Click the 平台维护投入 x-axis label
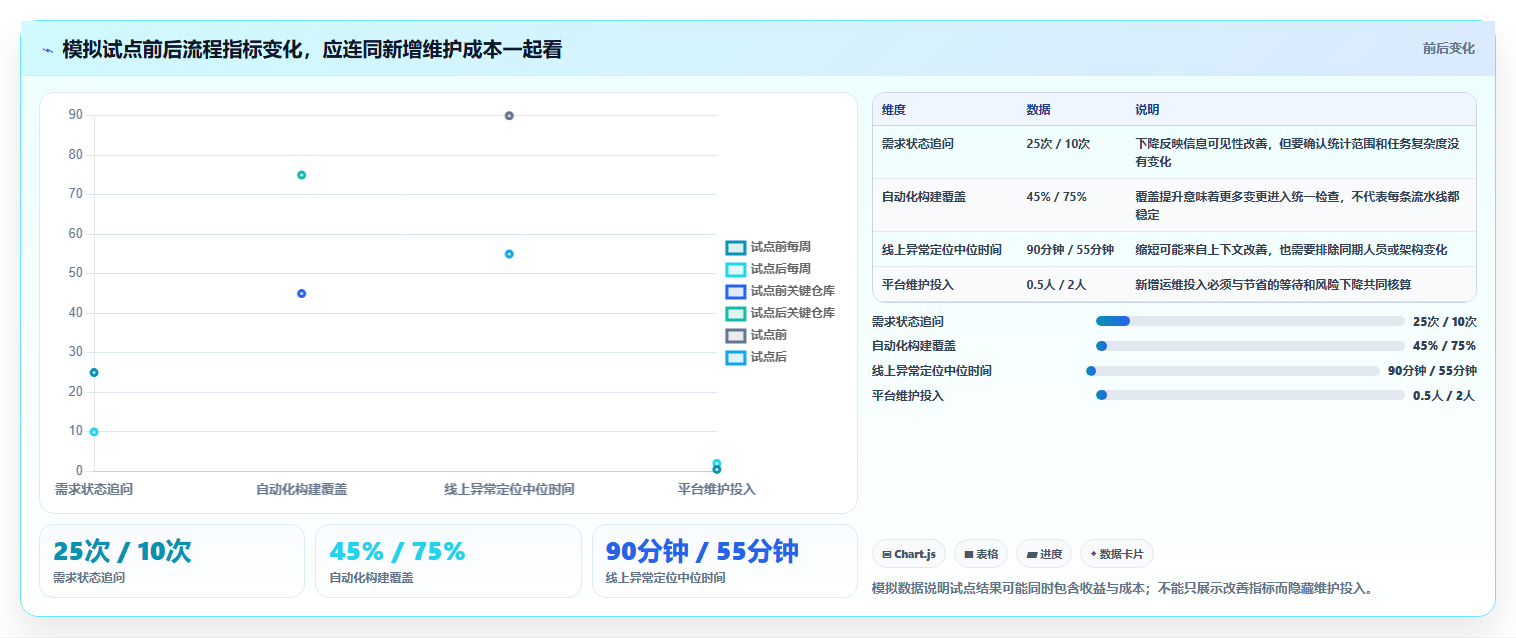This screenshot has height=638, width=1516. tap(716, 489)
